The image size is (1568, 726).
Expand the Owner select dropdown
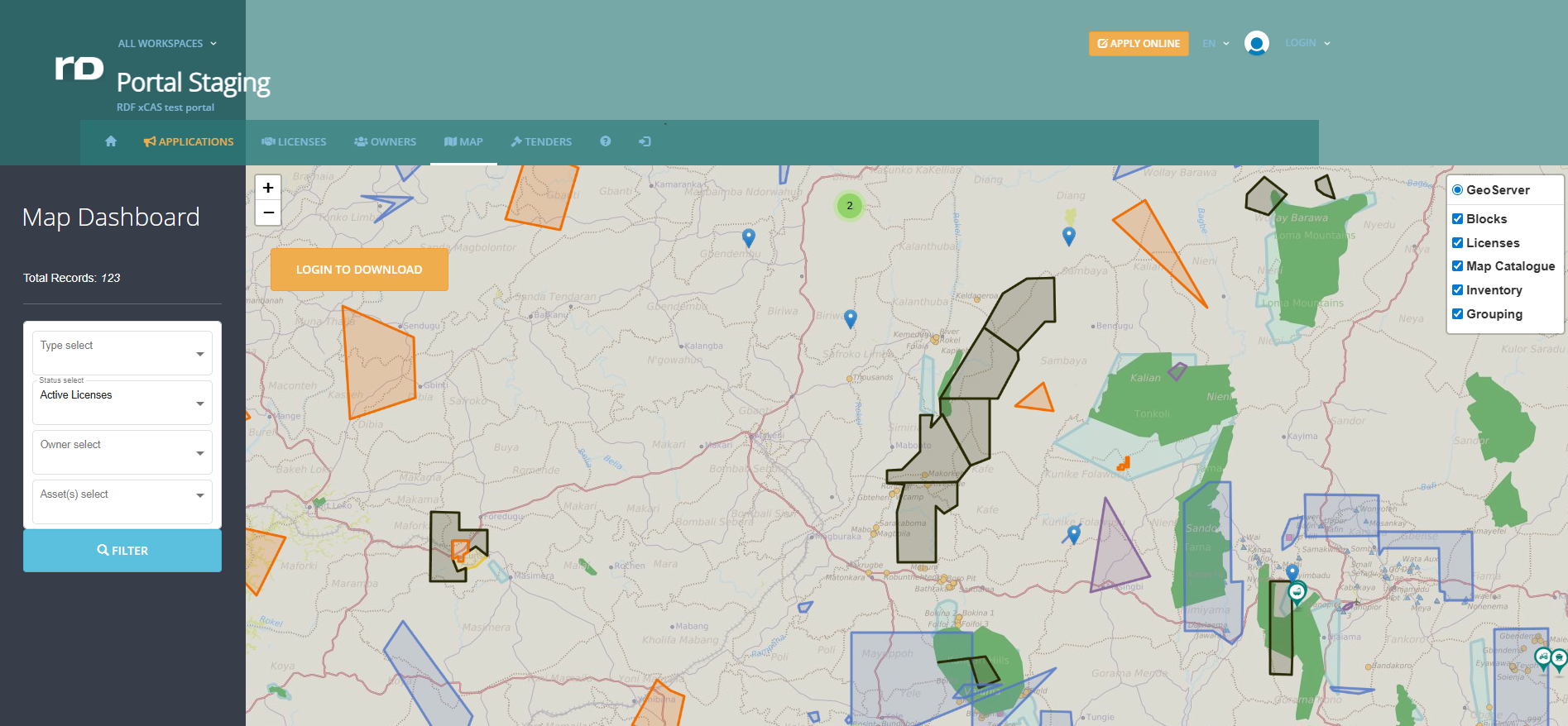(x=122, y=452)
